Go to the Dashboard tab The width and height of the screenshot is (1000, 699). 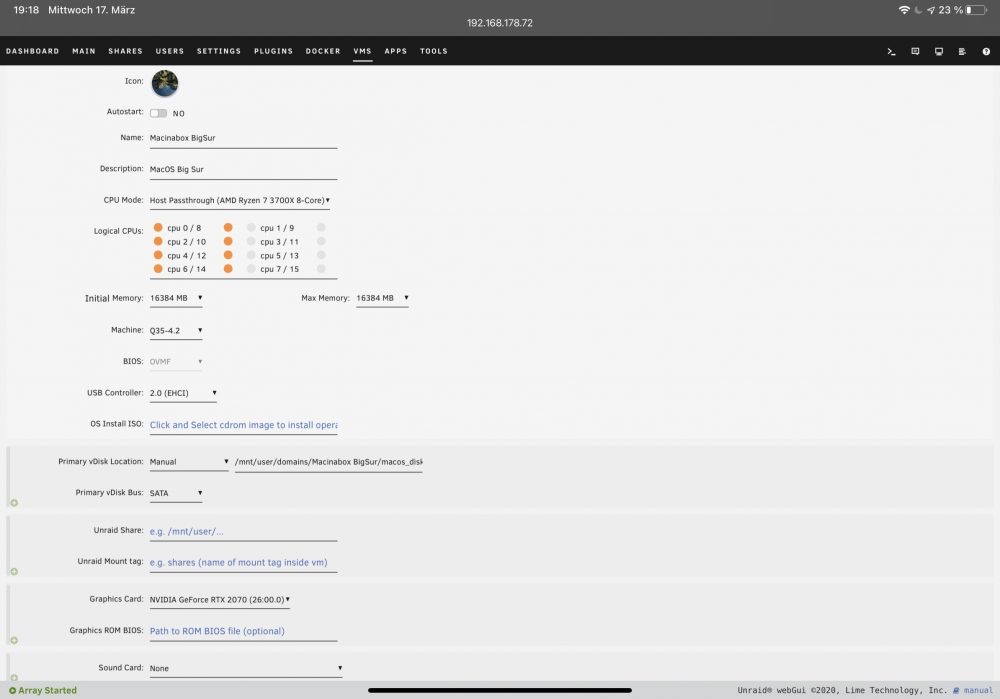[33, 51]
